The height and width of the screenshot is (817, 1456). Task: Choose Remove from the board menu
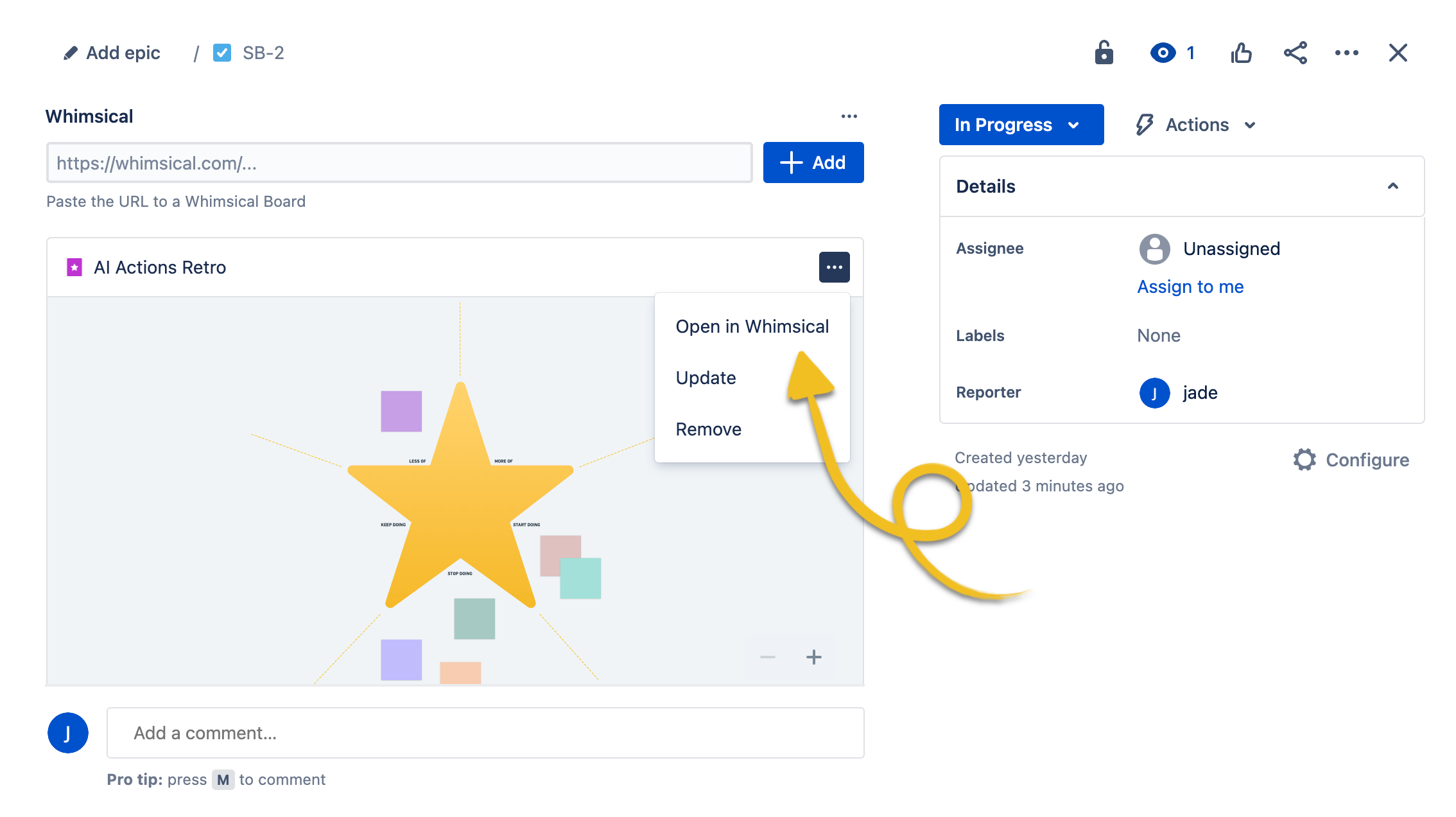click(708, 429)
